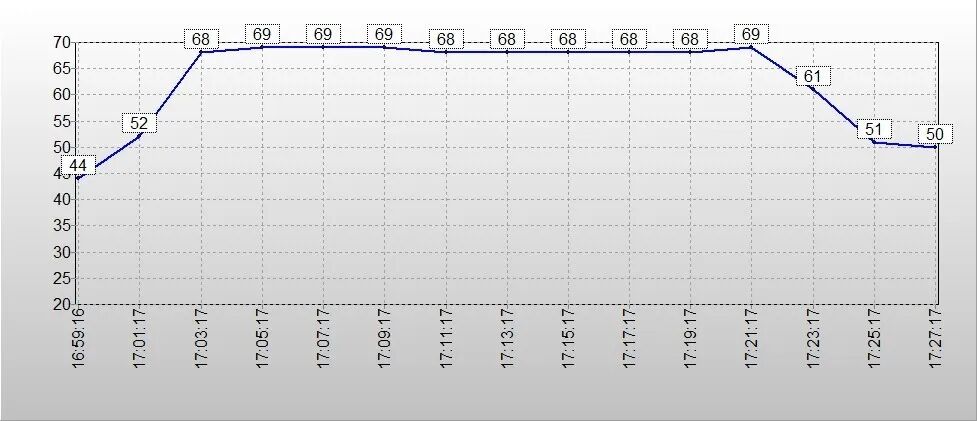Click the data label 44 at chart start

pos(78,165)
